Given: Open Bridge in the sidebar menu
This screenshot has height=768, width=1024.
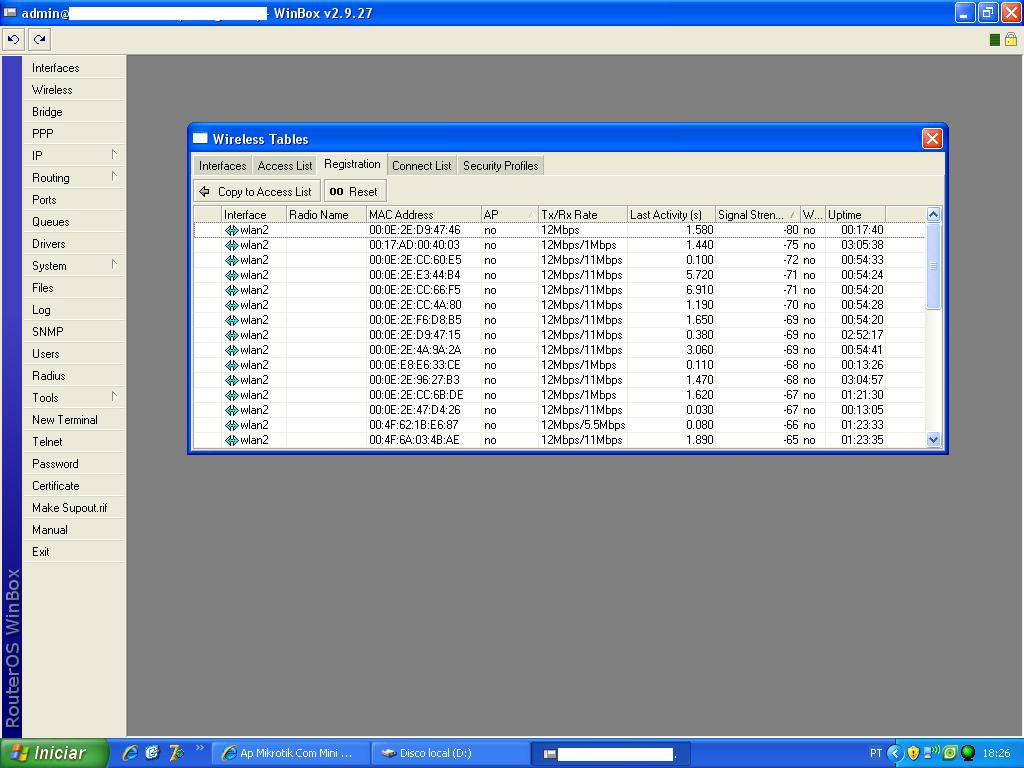Looking at the screenshot, I should [74, 111].
